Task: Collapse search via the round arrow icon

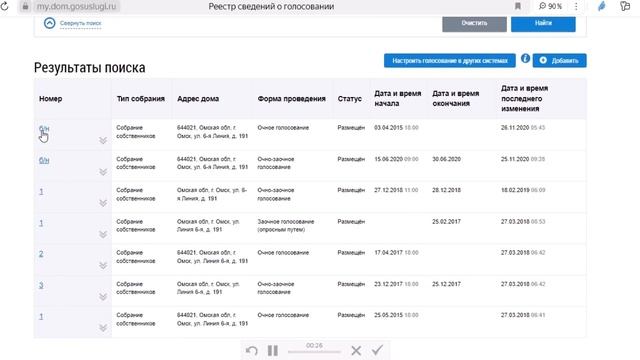Action: pyautogui.click(x=49, y=23)
